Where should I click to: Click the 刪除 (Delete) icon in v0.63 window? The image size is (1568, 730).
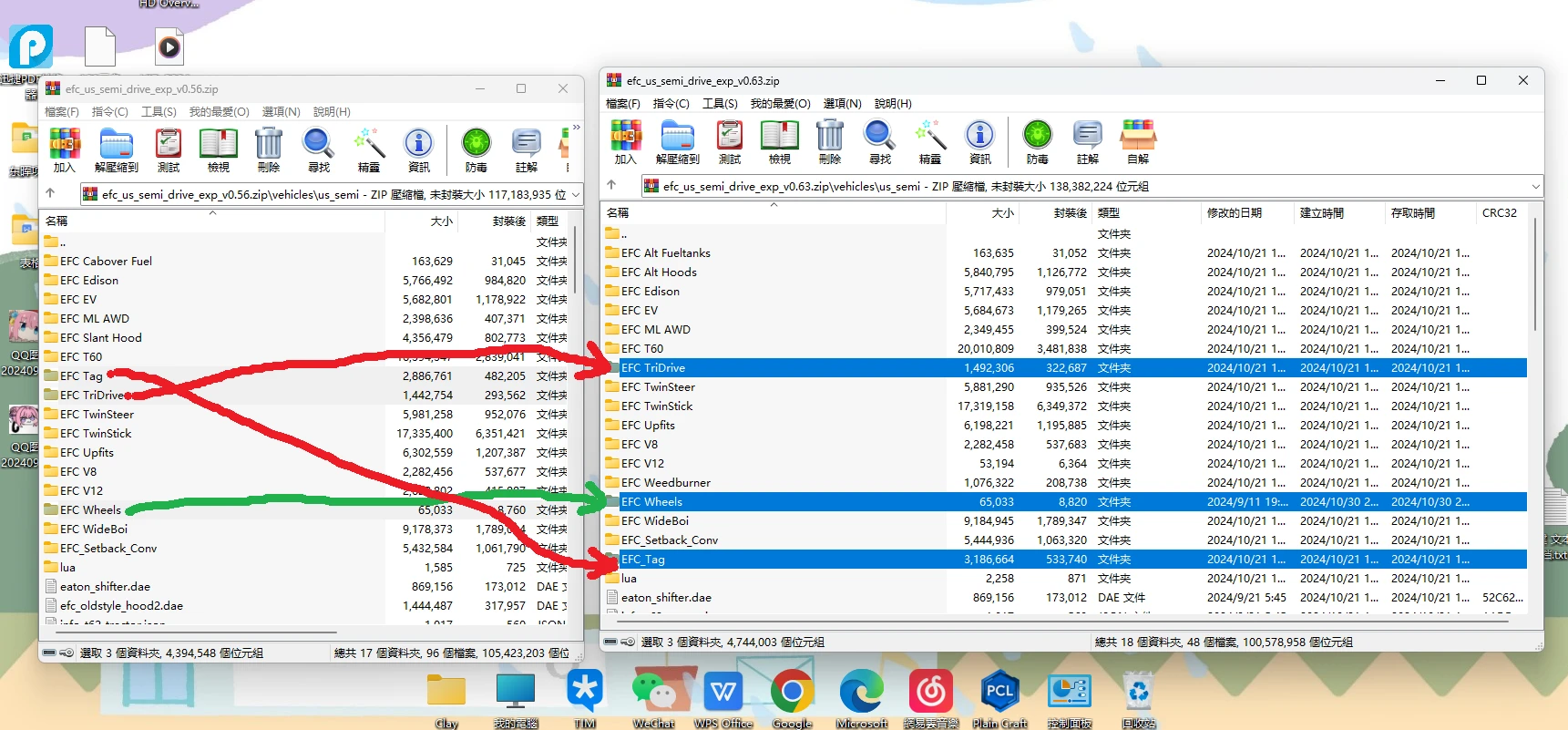(830, 141)
